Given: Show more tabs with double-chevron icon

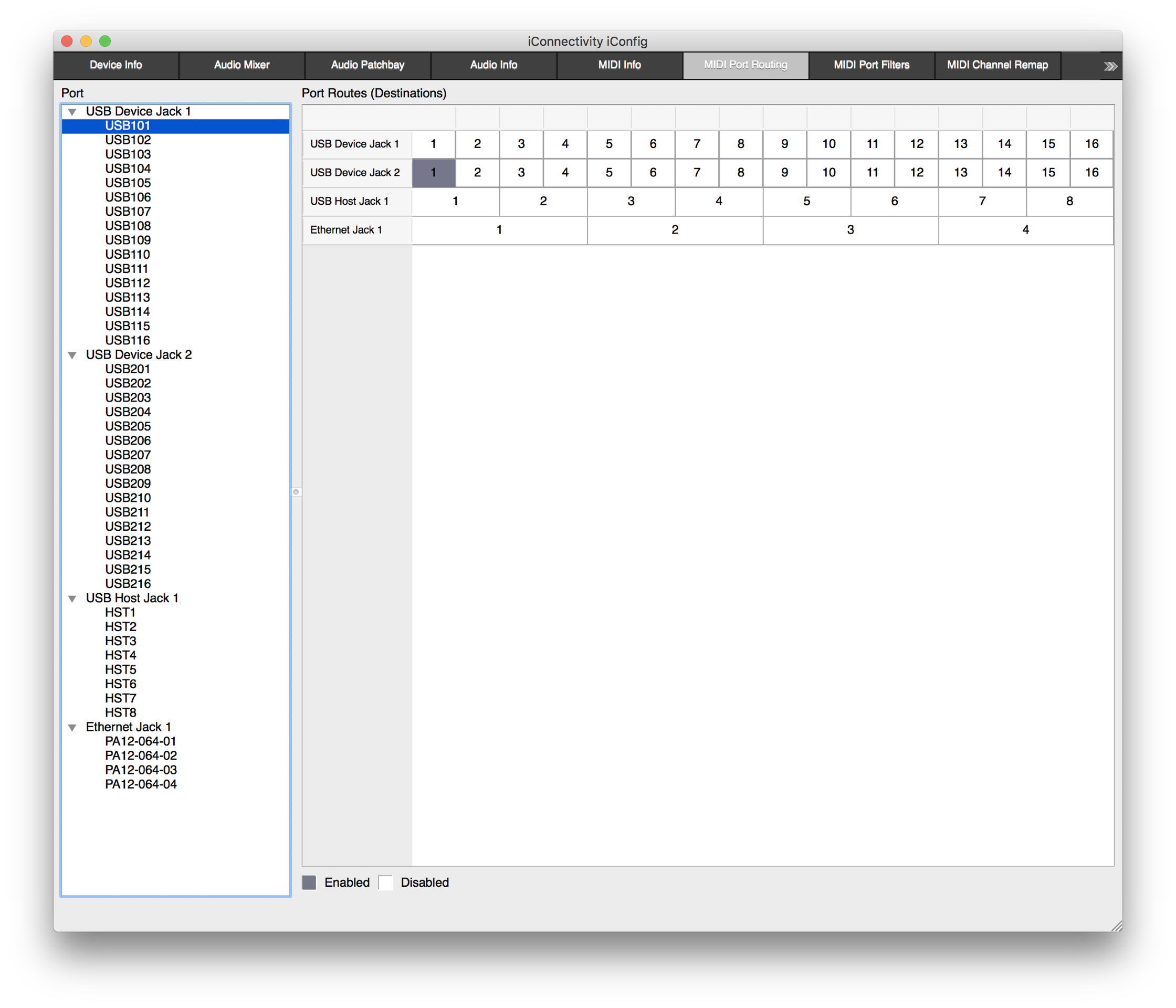Looking at the screenshot, I should point(1110,66).
